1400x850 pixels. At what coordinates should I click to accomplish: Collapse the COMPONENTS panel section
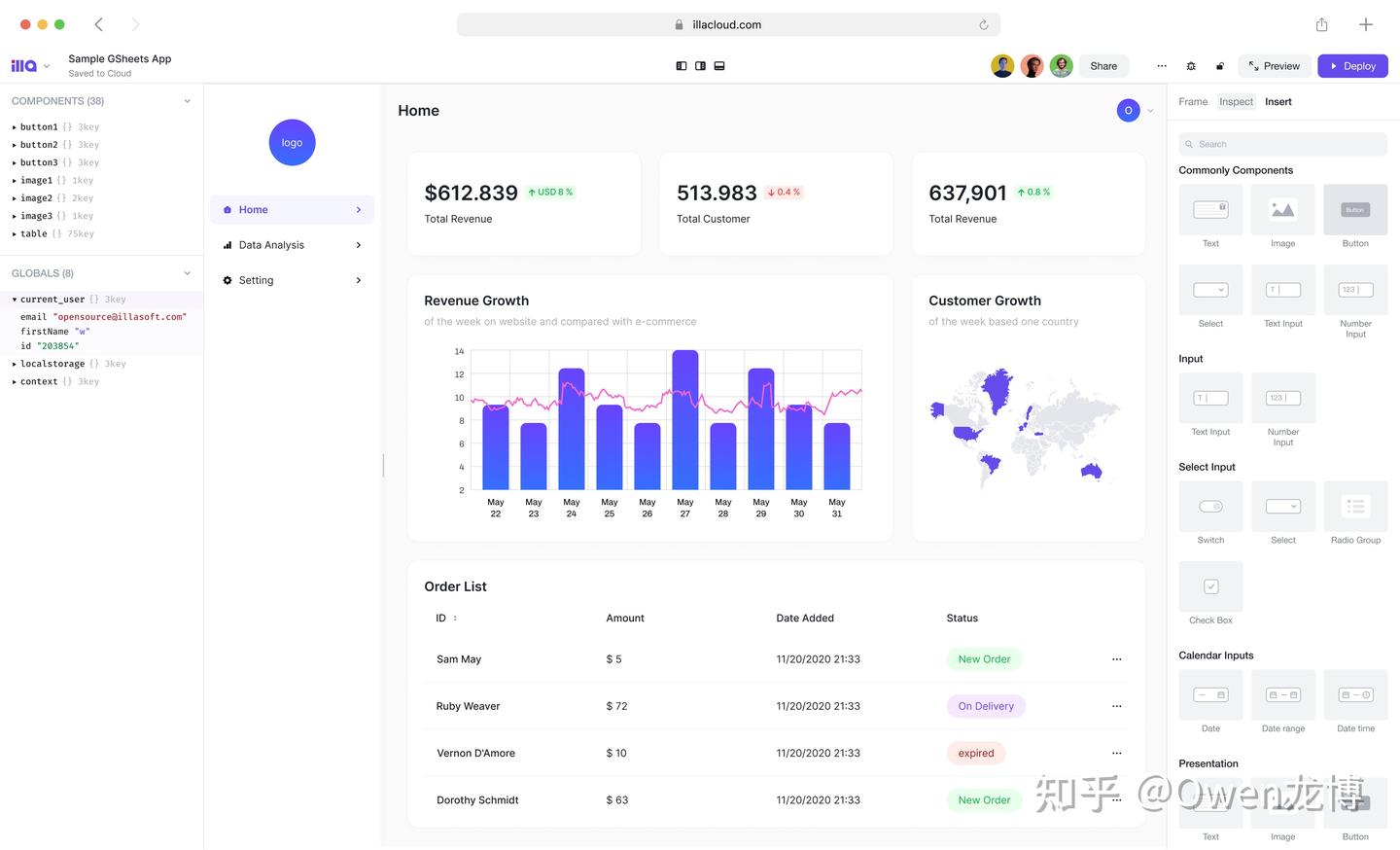[186, 100]
